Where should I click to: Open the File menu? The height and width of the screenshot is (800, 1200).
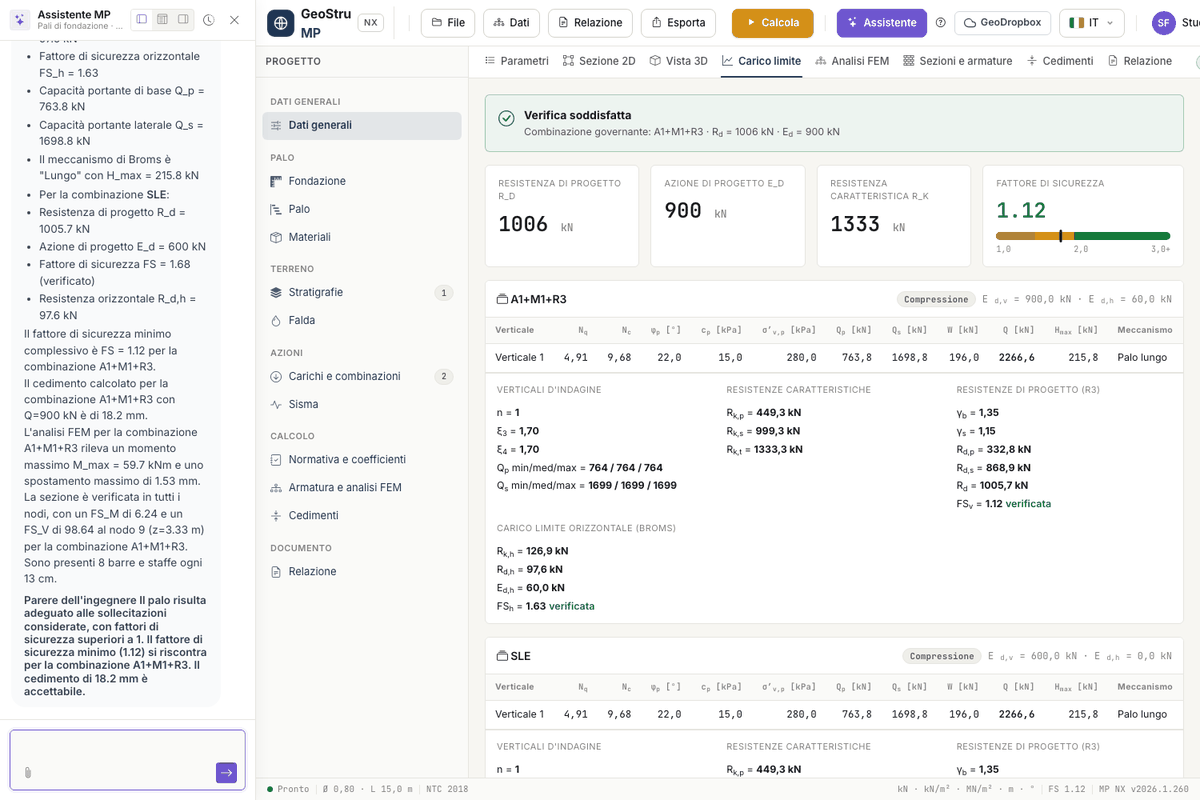point(448,23)
